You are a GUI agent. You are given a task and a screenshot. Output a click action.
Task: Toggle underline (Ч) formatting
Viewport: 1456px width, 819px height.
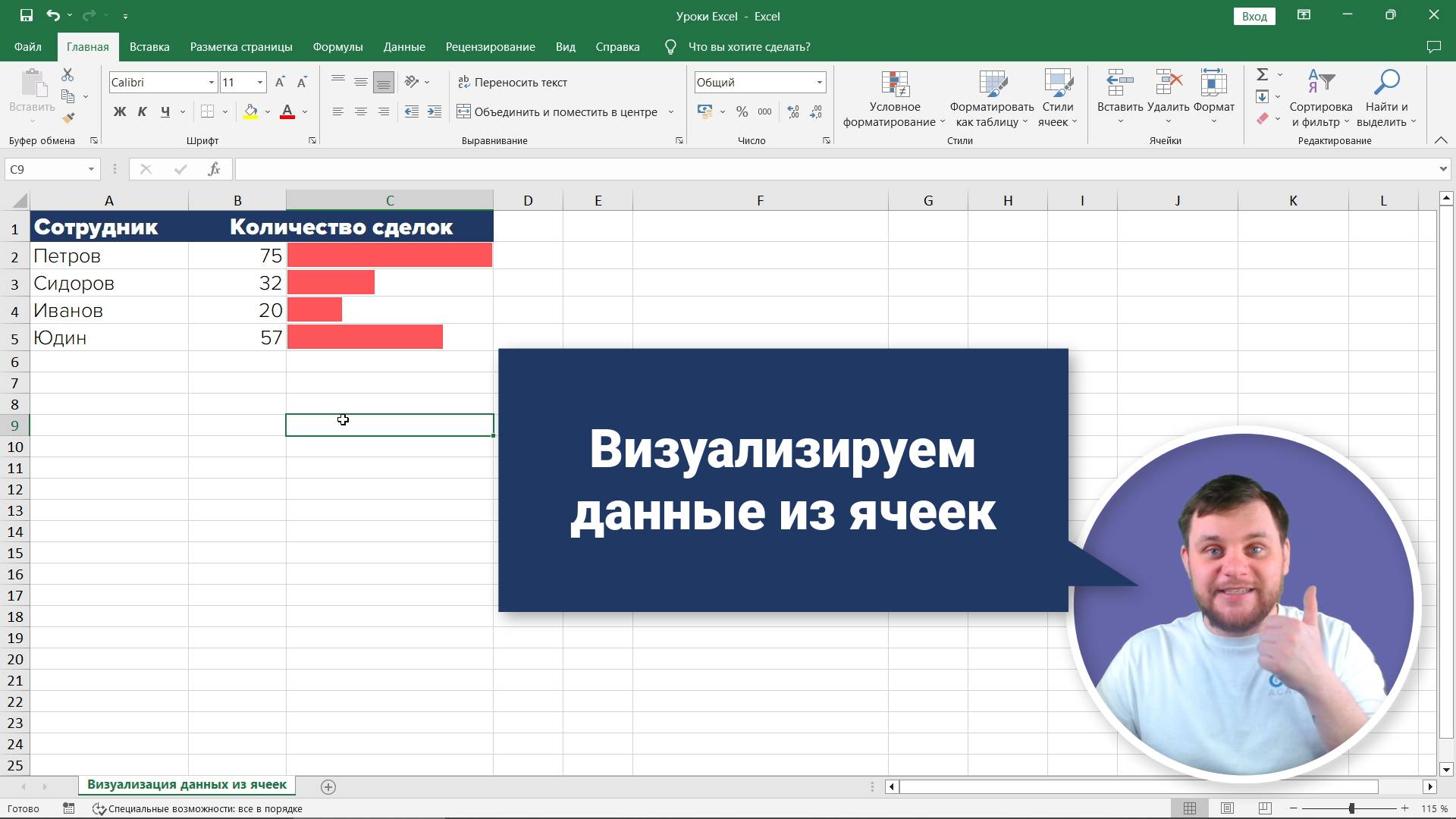click(165, 111)
